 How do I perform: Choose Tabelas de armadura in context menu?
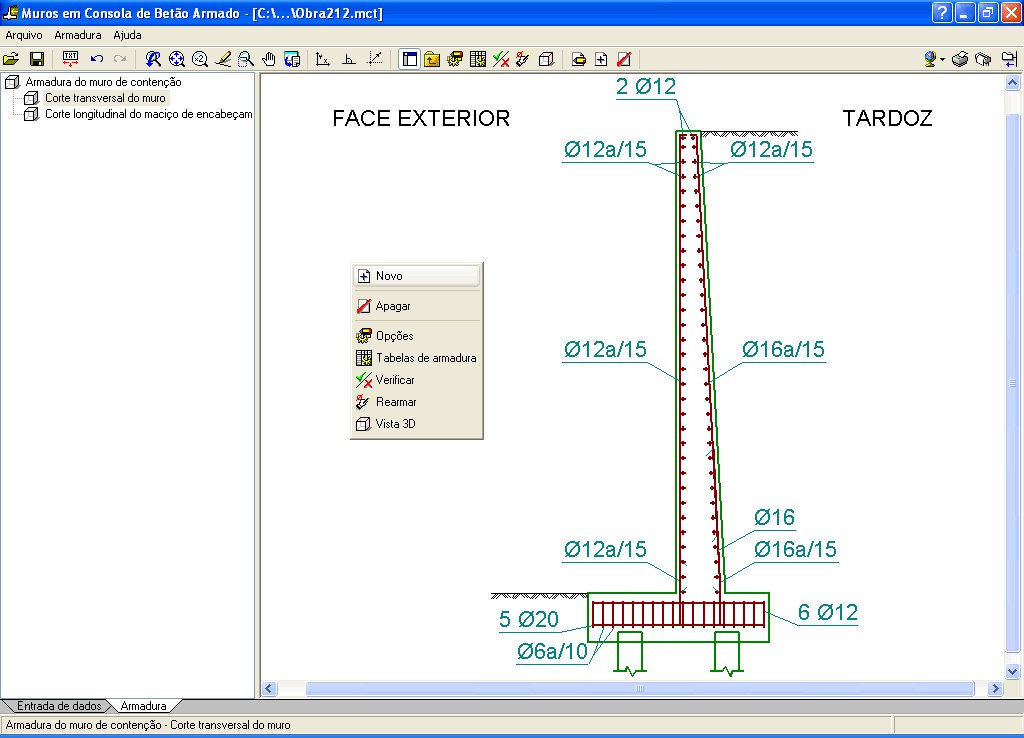click(417, 358)
